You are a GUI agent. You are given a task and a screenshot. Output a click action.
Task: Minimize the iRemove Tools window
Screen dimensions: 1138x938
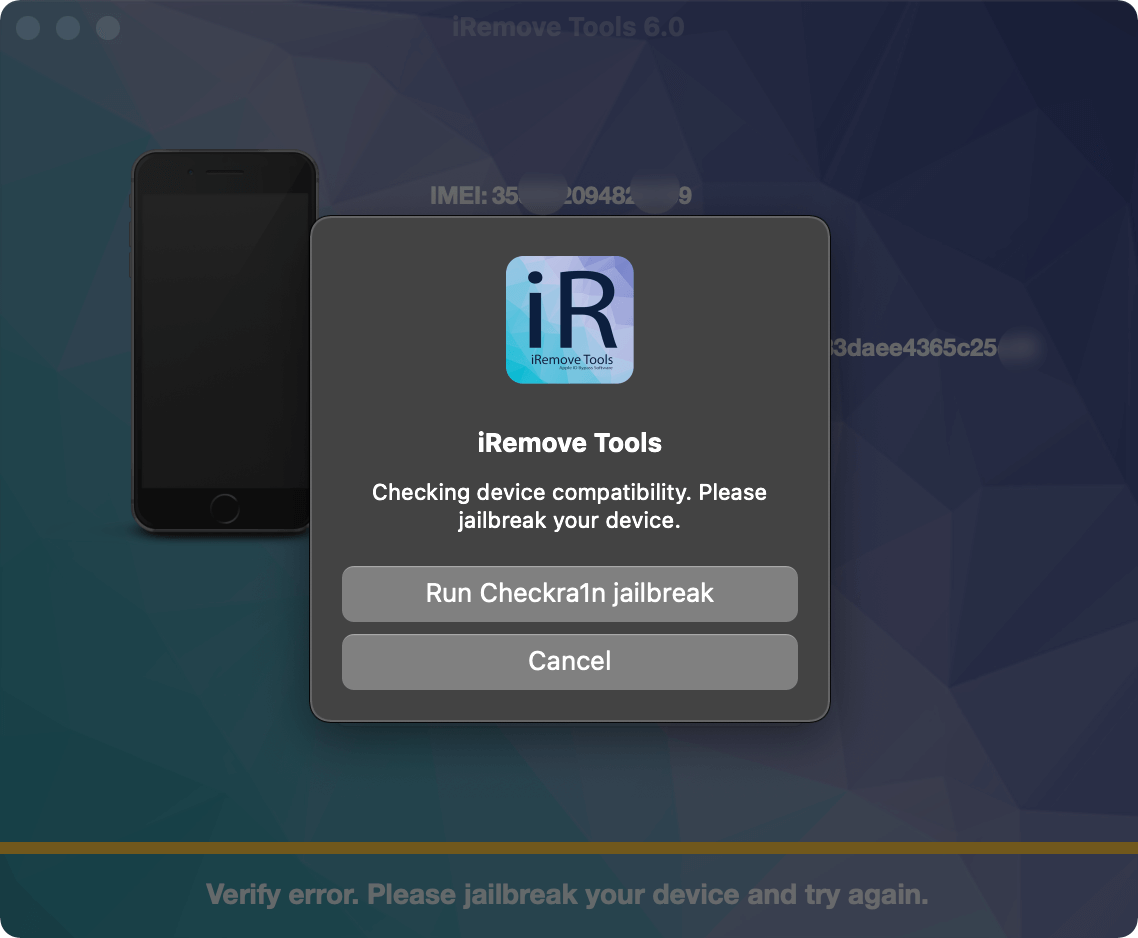pyautogui.click(x=67, y=28)
